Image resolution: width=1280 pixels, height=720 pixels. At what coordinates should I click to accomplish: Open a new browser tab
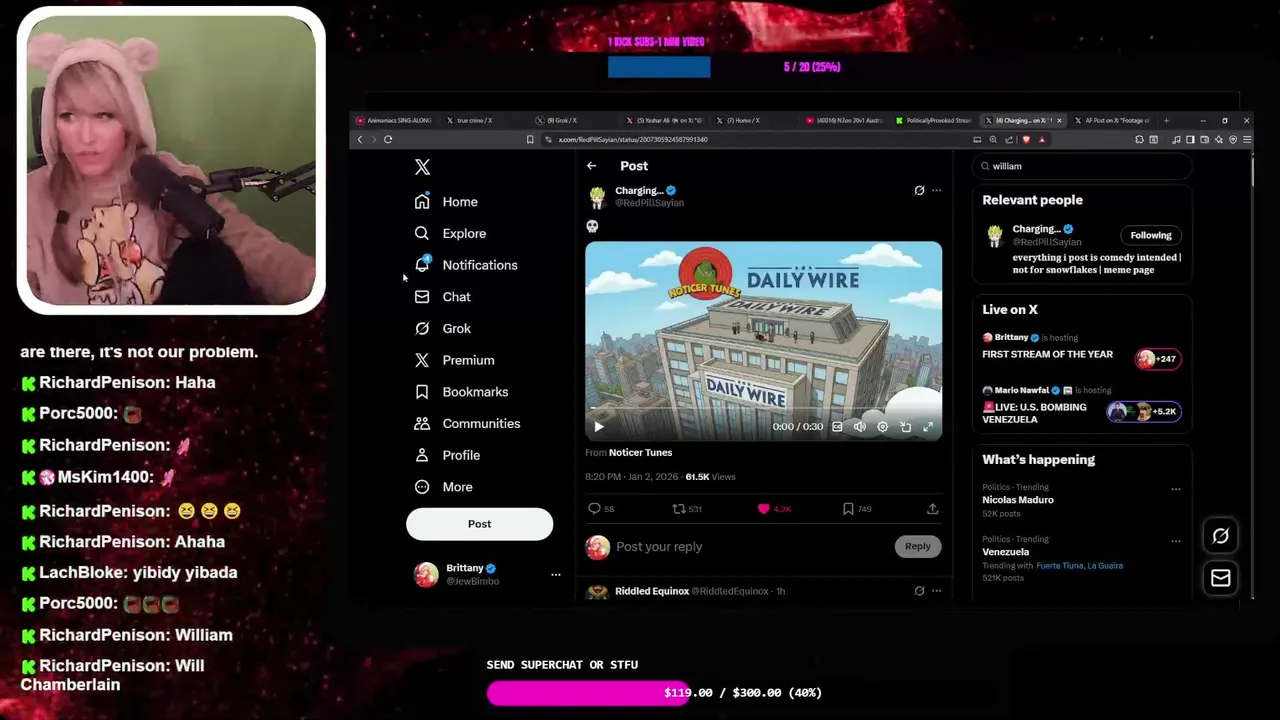click(1166, 120)
